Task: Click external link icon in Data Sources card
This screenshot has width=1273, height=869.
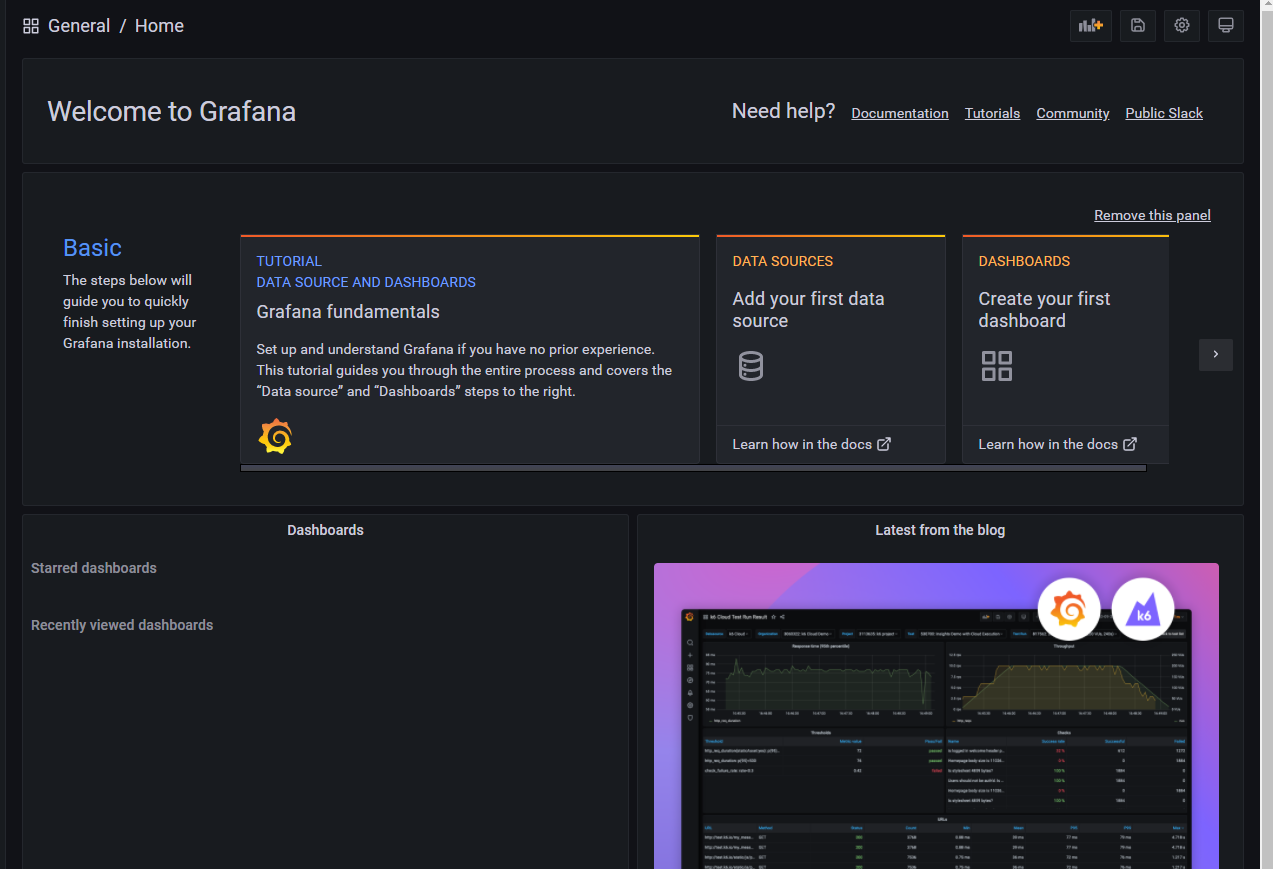Action: [x=884, y=444]
